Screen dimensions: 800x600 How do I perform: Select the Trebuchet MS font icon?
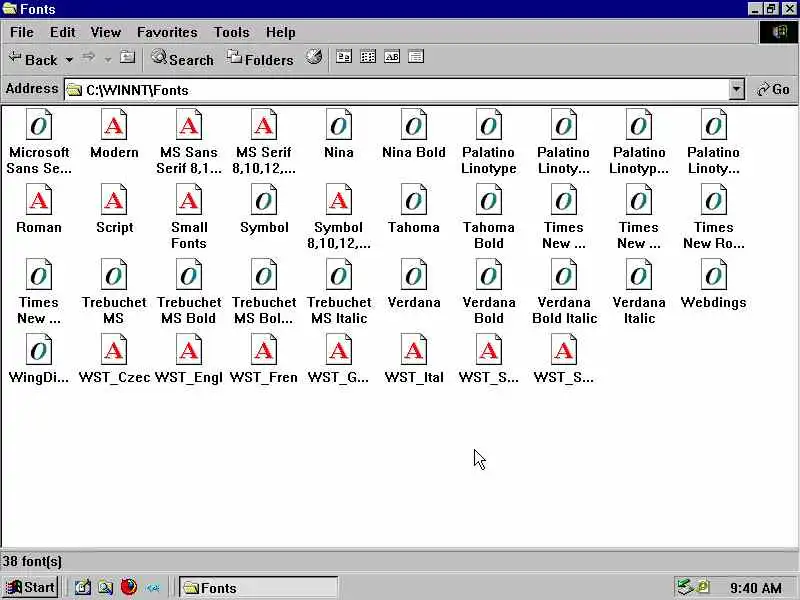pyautogui.click(x=114, y=274)
